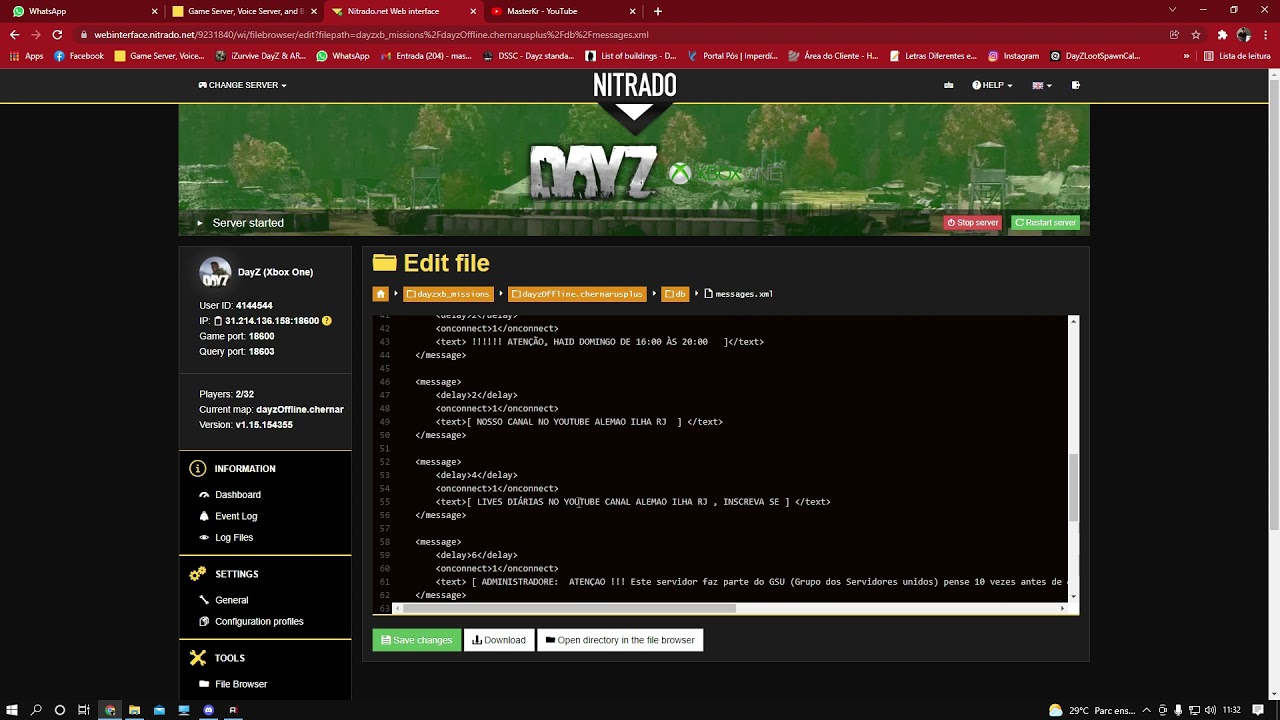Open File Browser in sidebar tools

click(241, 684)
